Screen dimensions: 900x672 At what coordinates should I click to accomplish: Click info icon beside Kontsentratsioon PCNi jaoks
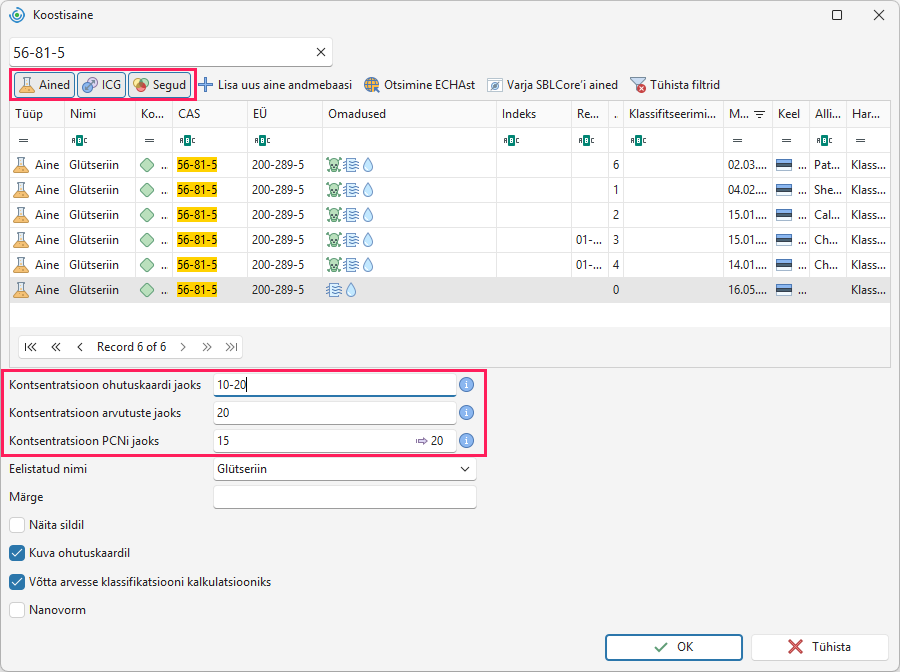pos(467,441)
